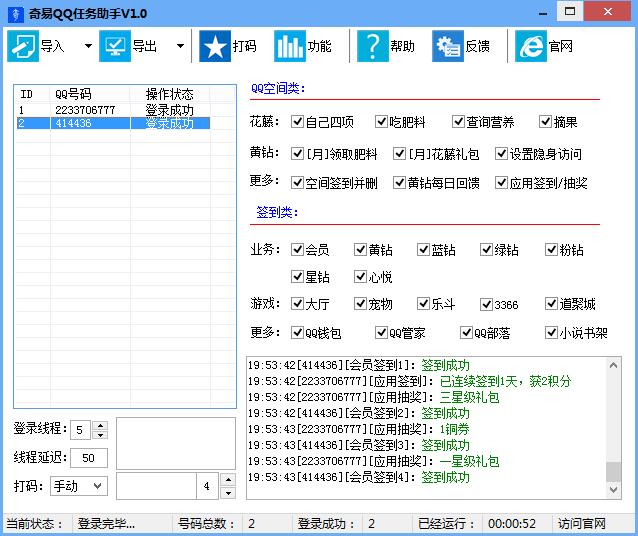Uncheck 星钻 checkbox

click(x=297, y=277)
